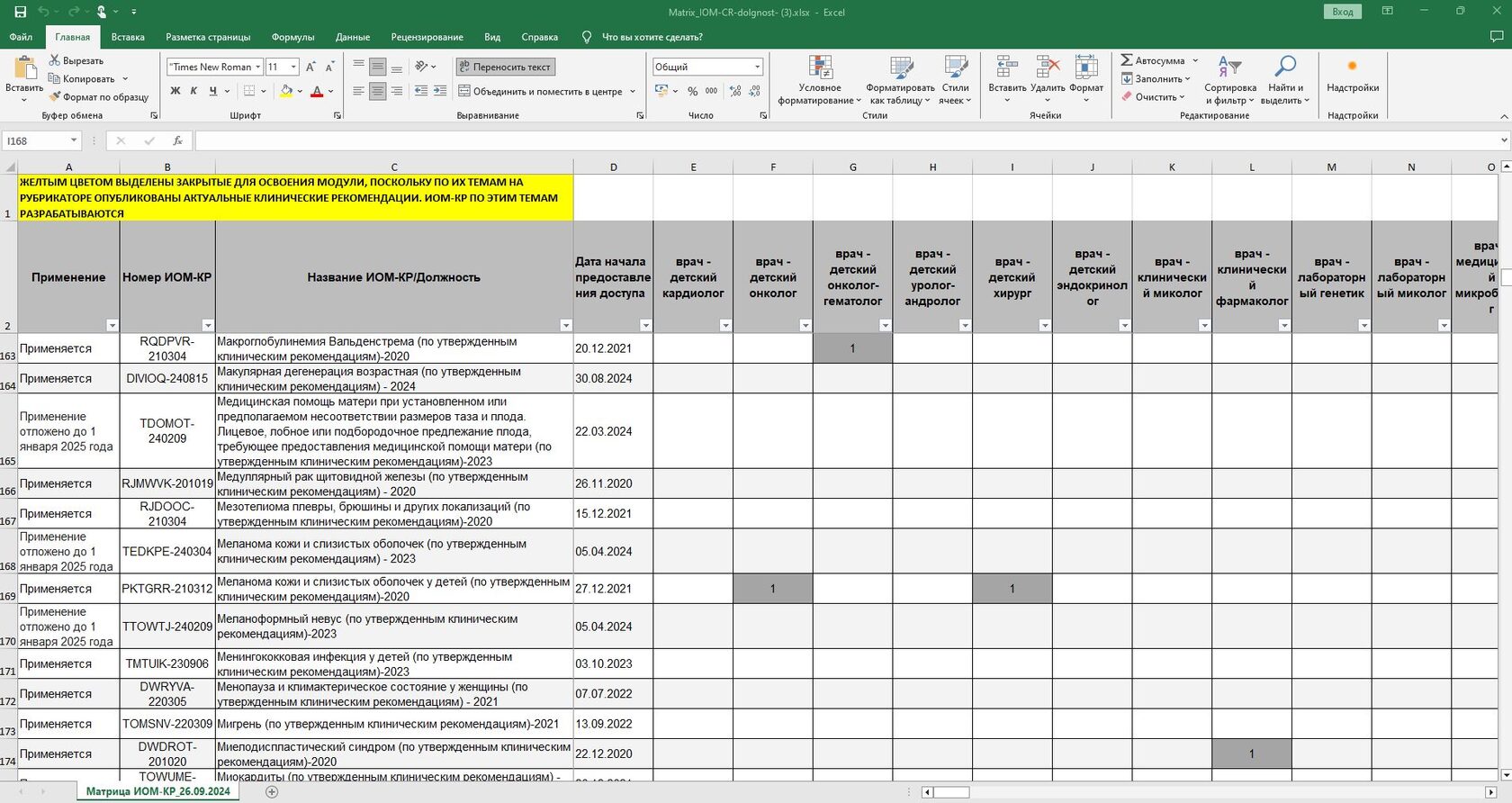Image resolution: width=1512 pixels, height=803 pixels.
Task: Click the text orientation icon
Action: click(x=421, y=67)
